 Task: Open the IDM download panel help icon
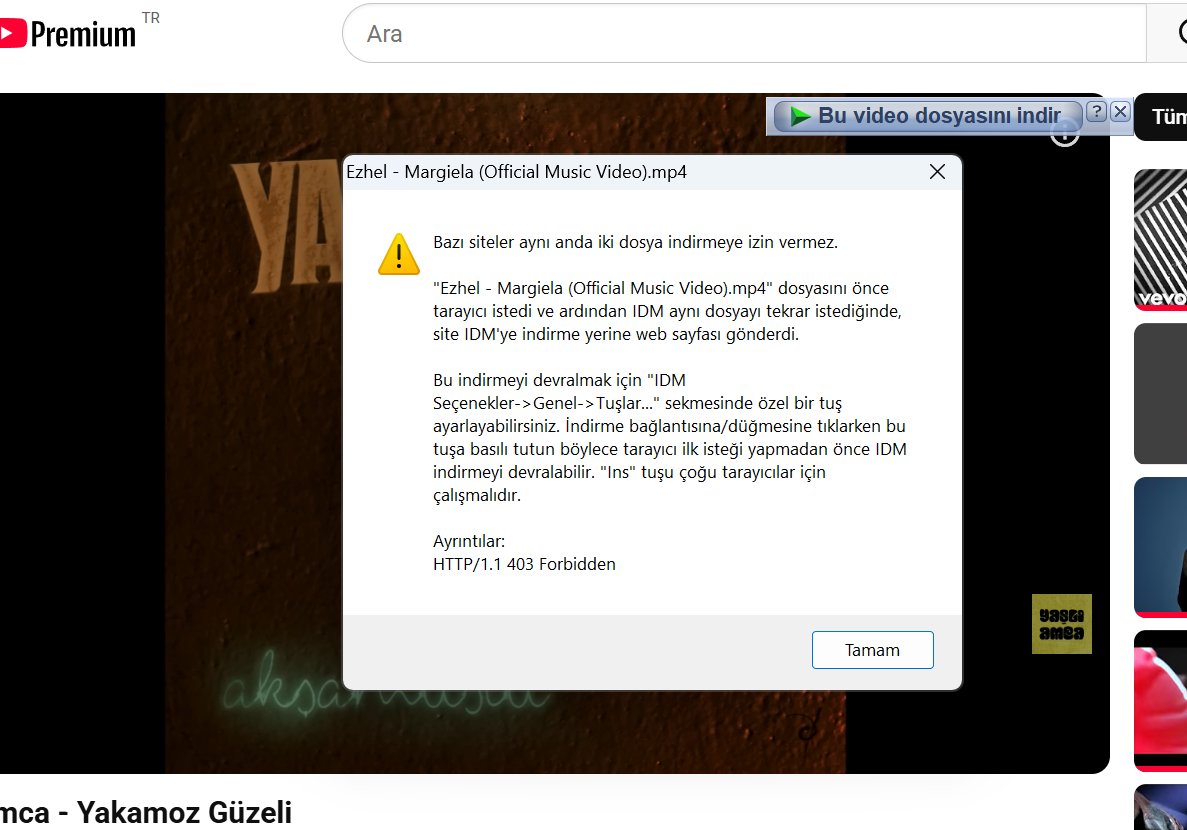pos(1096,111)
